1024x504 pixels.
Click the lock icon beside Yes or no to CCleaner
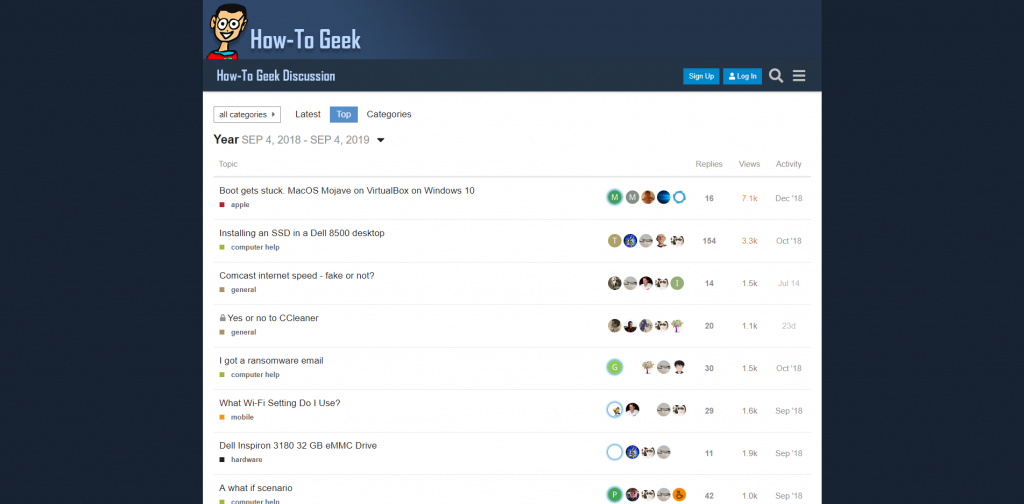[x=223, y=318]
